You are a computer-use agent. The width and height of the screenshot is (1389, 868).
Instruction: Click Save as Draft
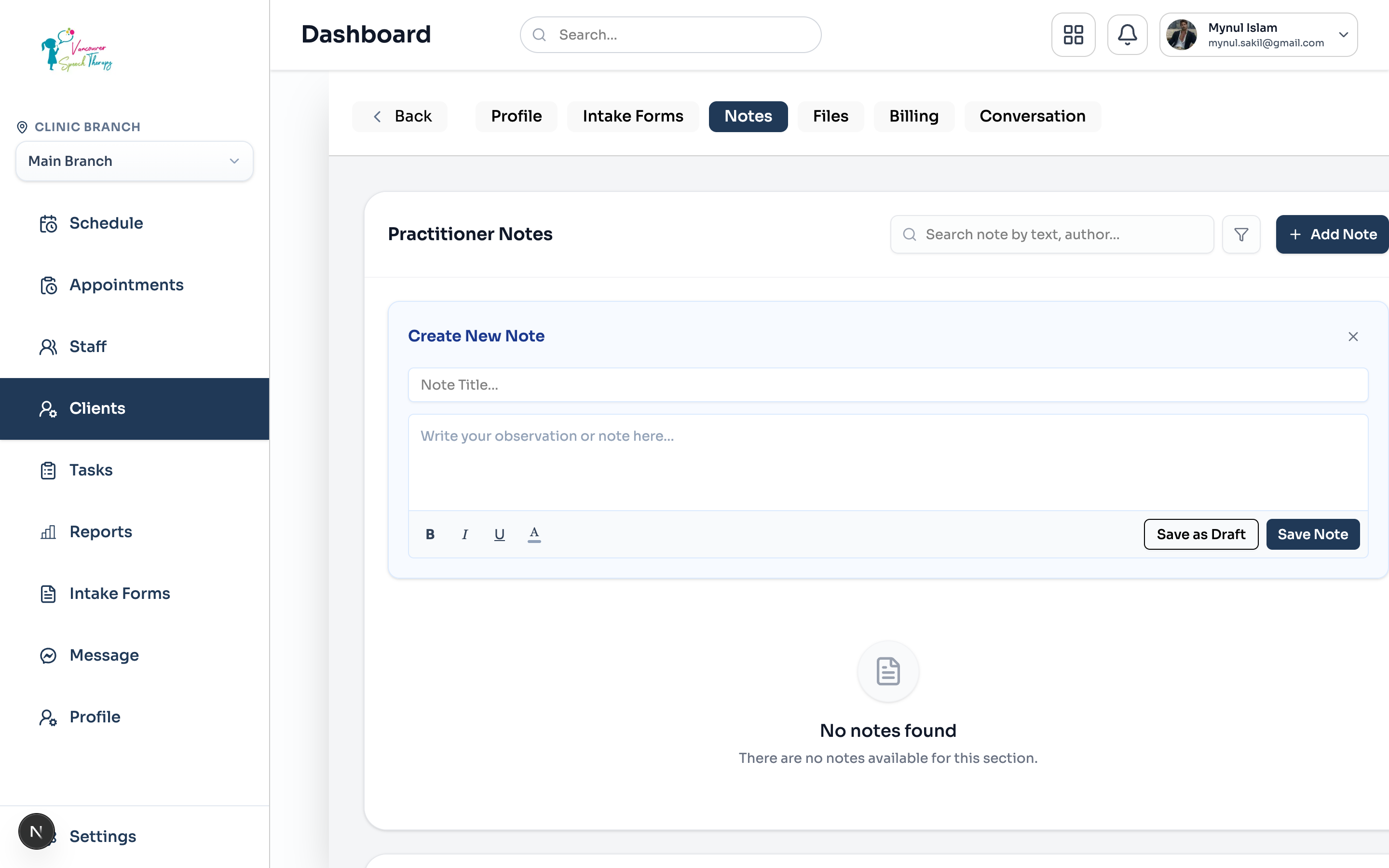pos(1201,534)
